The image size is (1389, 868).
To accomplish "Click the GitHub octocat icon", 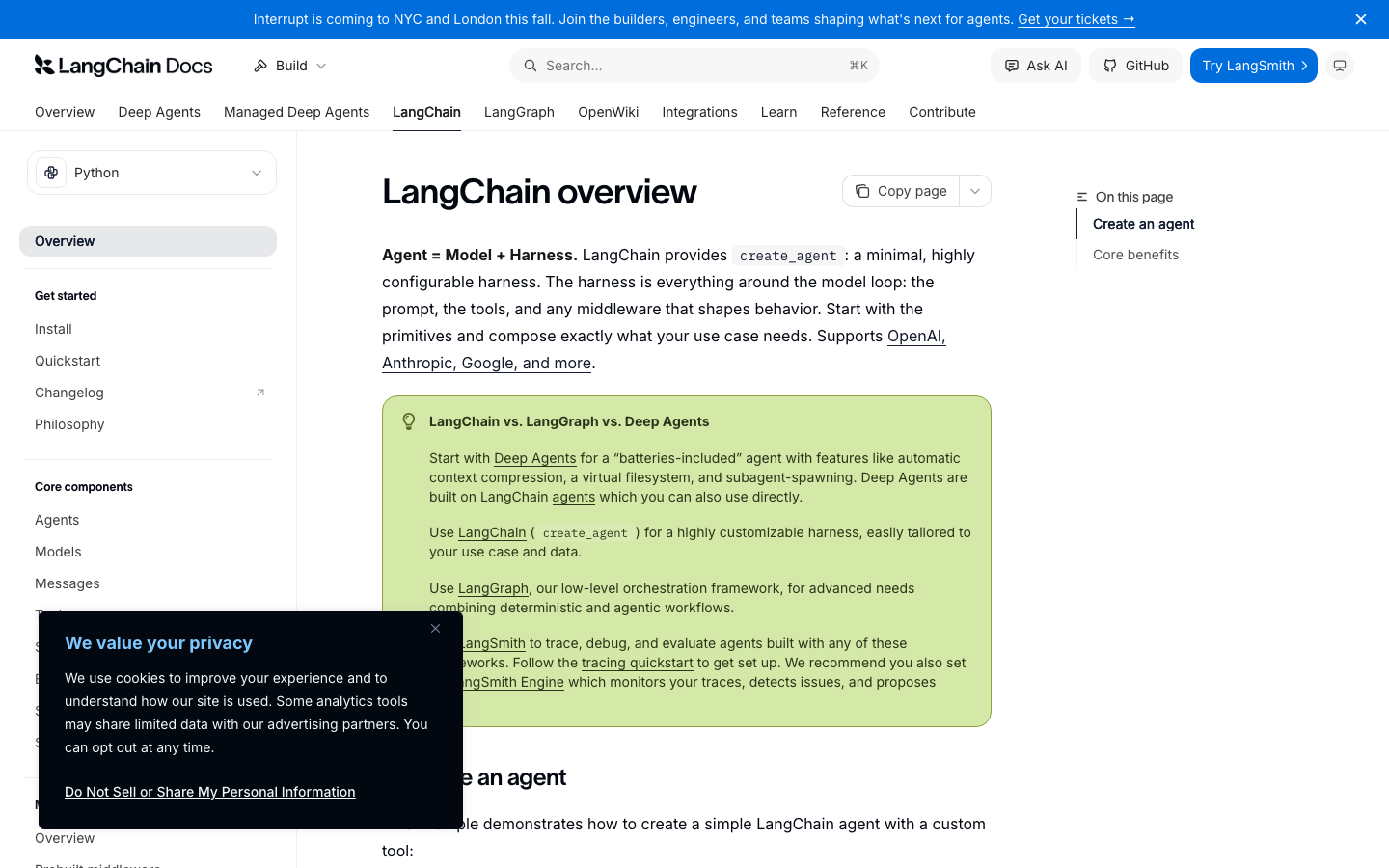I will 1110,66.
